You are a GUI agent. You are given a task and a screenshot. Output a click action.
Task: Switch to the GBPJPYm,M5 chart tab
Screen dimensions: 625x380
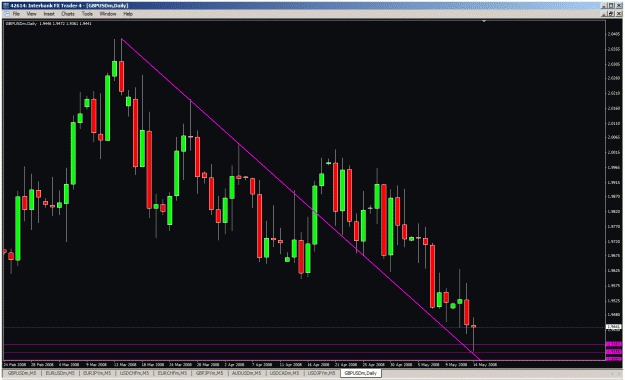coord(210,373)
